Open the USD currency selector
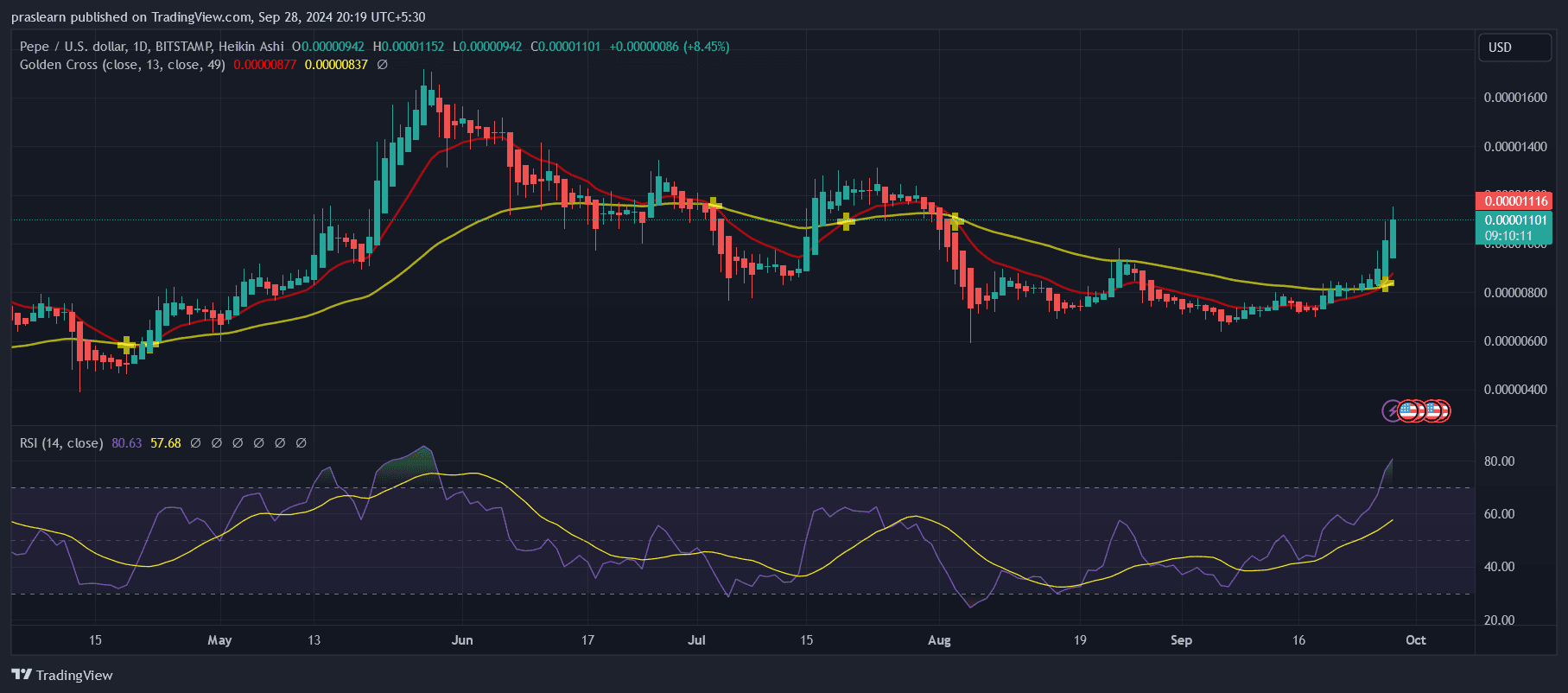1568x693 pixels. [1514, 48]
